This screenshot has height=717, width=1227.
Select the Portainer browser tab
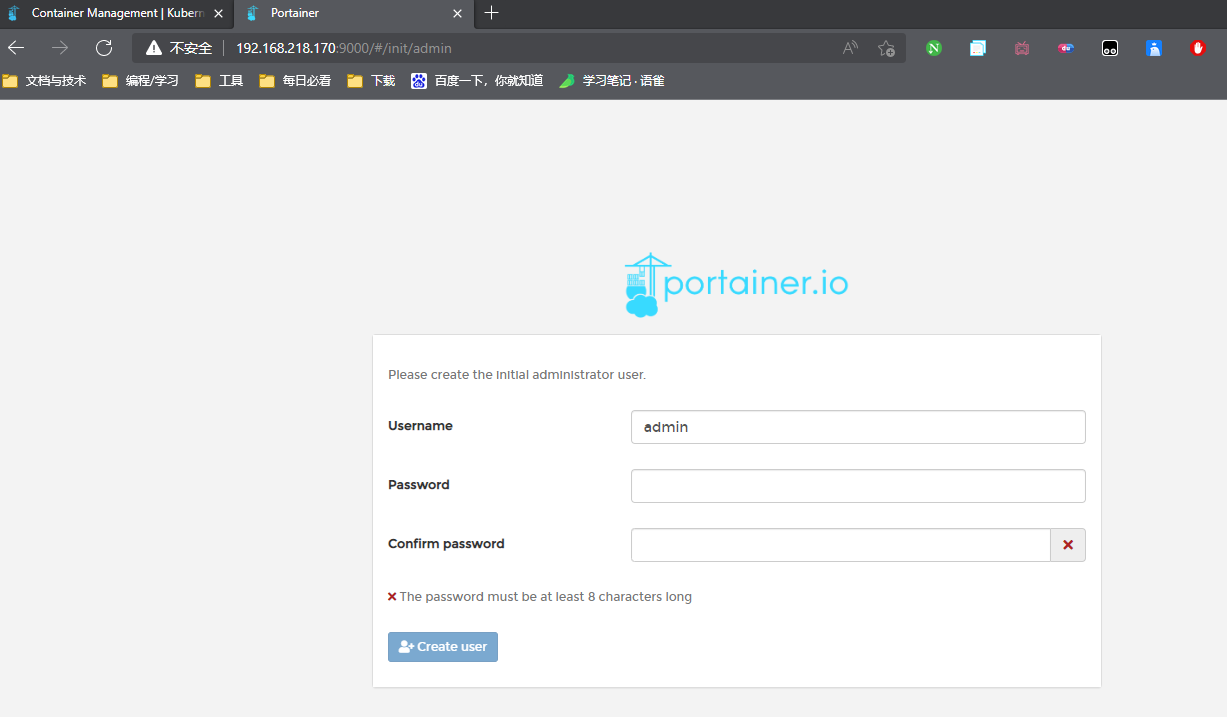coord(354,13)
